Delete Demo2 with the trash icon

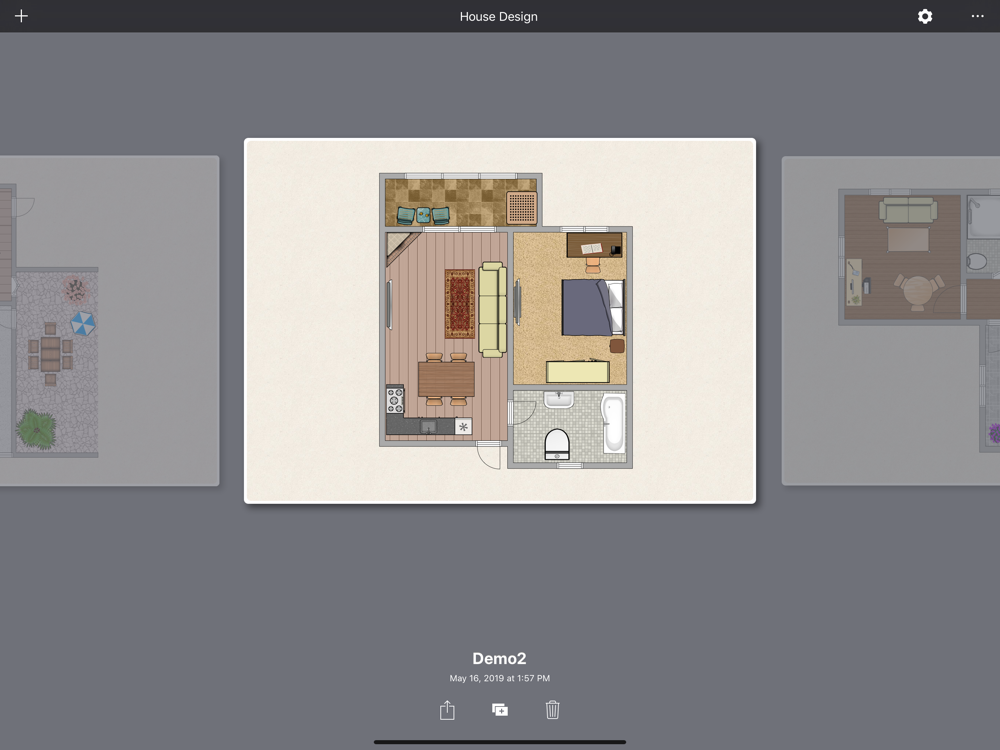(x=552, y=710)
